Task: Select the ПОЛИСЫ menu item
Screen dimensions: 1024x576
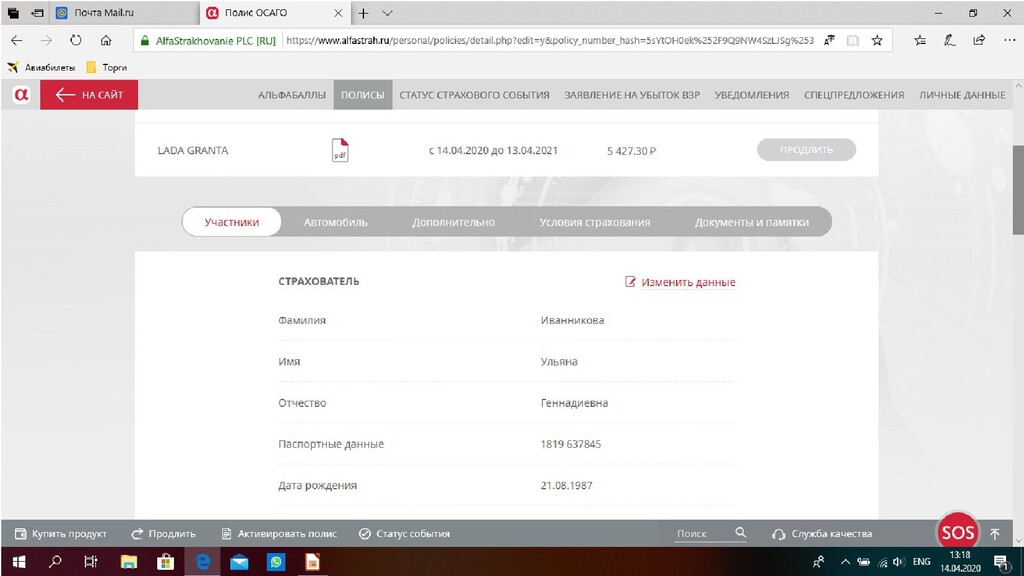Action: click(362, 95)
